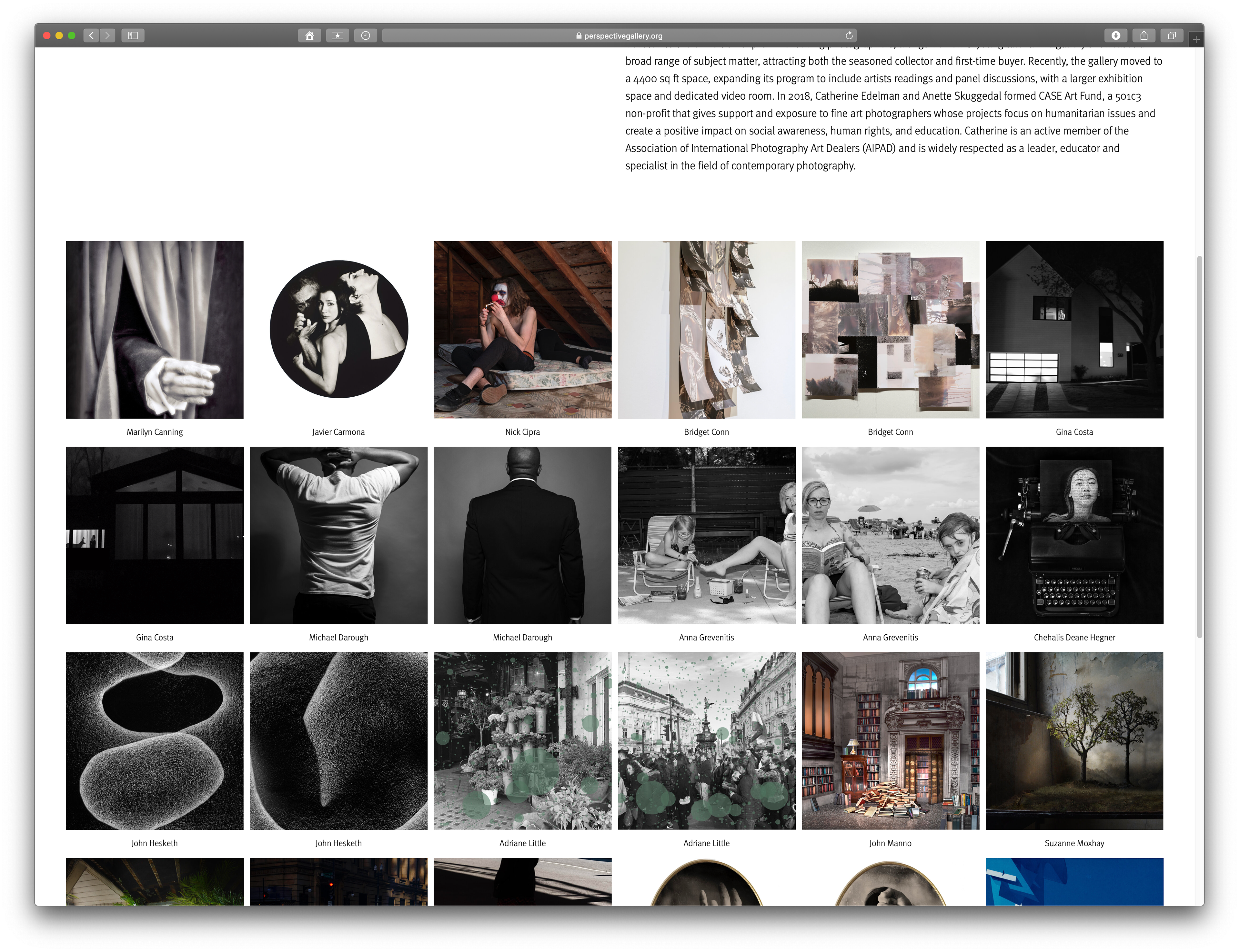Open the bookmarks star toolbar icon
1239x952 pixels.
tap(337, 36)
